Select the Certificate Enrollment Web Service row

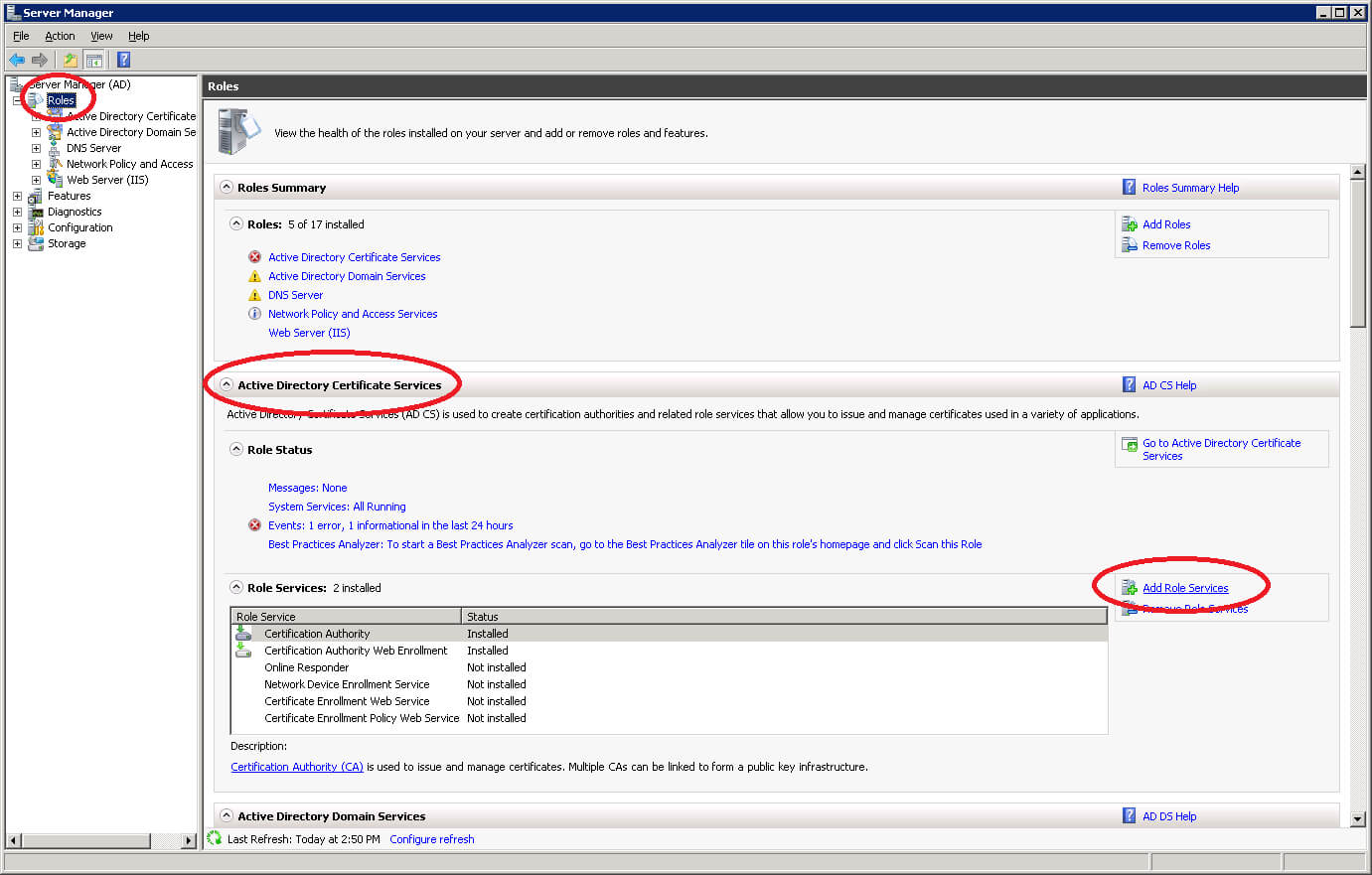(669, 701)
